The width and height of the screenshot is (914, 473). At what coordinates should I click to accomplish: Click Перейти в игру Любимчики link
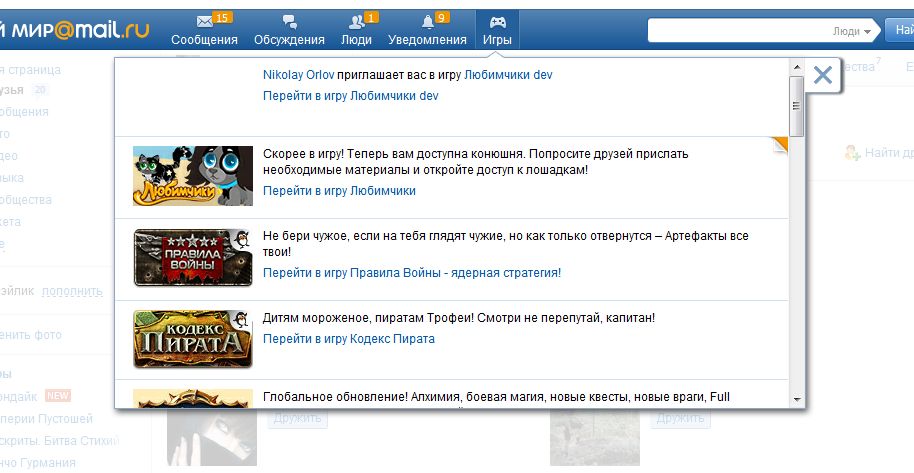click(339, 191)
